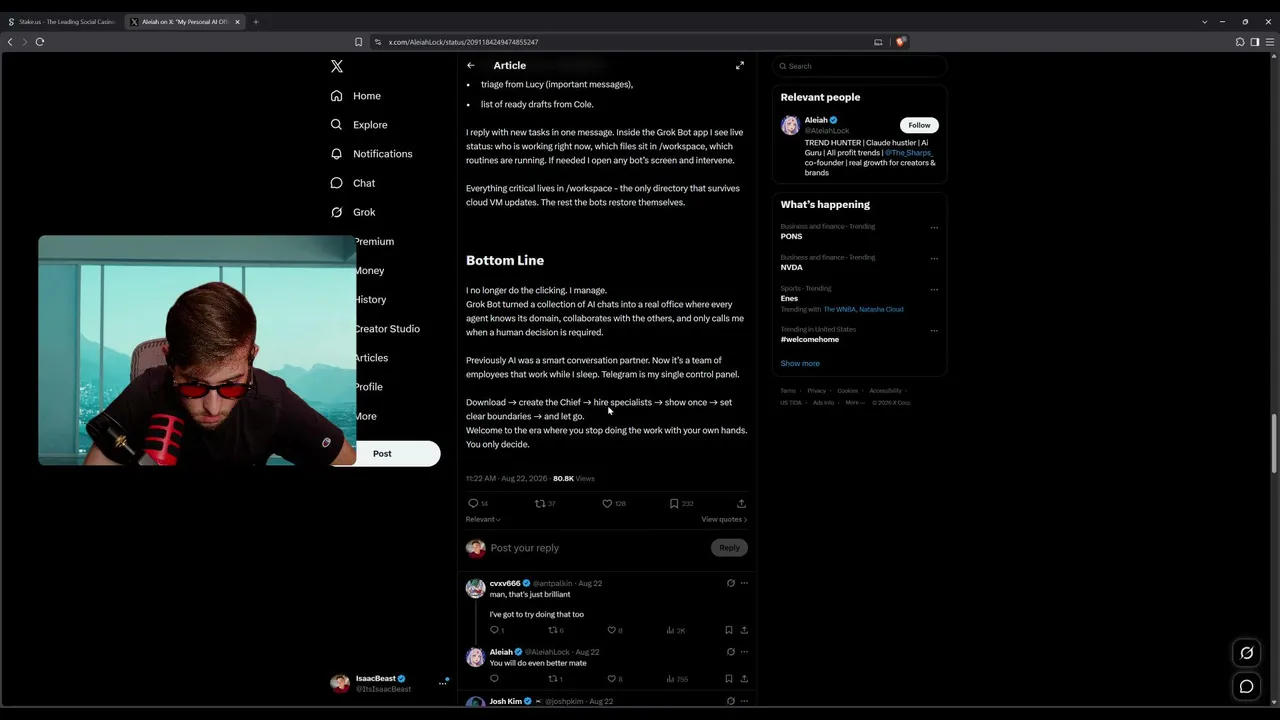Screen dimensions: 1280x720
Task: Open the #welcomehome trending topic
Action: coord(810,340)
